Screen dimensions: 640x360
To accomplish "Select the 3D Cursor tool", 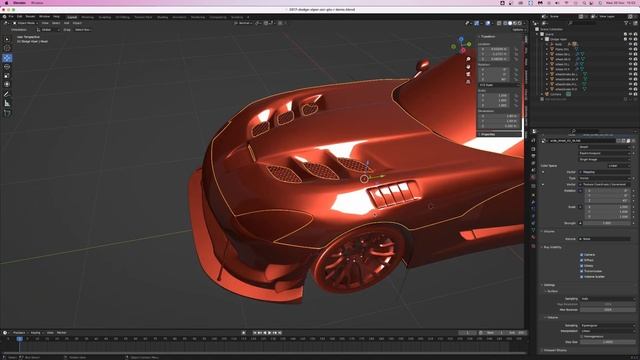I will tap(7, 48).
